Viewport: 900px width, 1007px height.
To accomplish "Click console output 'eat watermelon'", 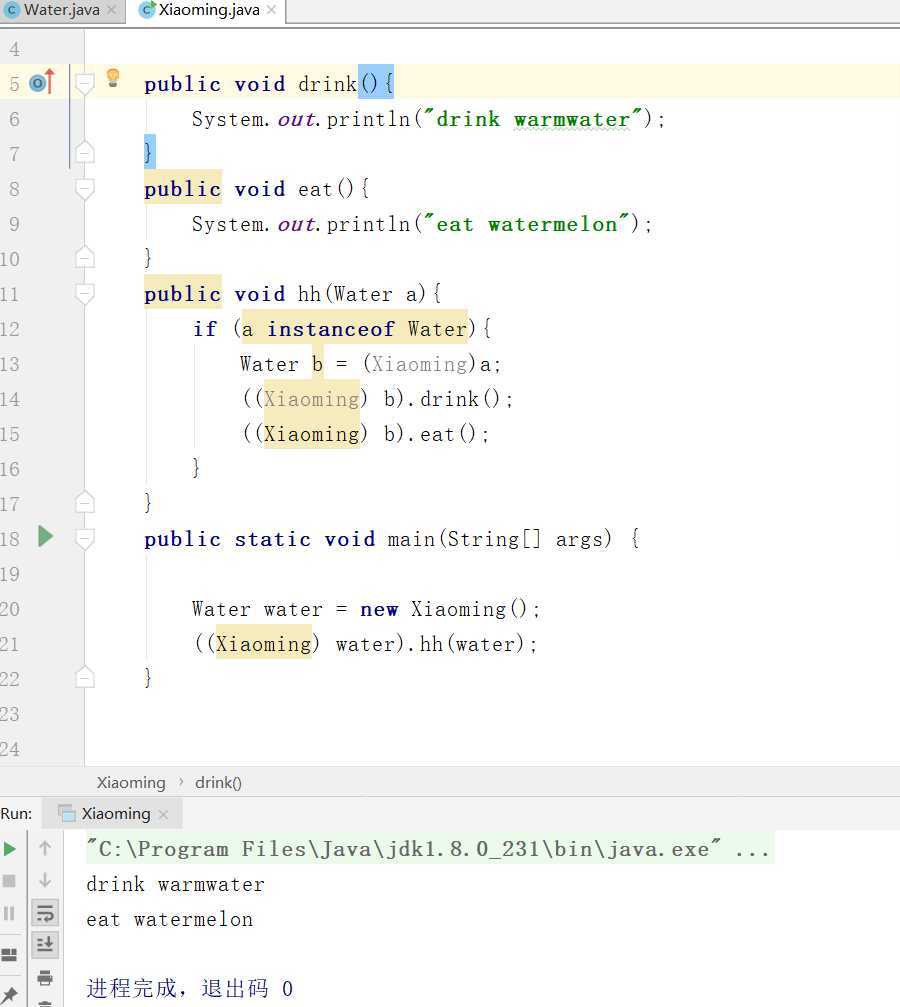I will point(170,919).
